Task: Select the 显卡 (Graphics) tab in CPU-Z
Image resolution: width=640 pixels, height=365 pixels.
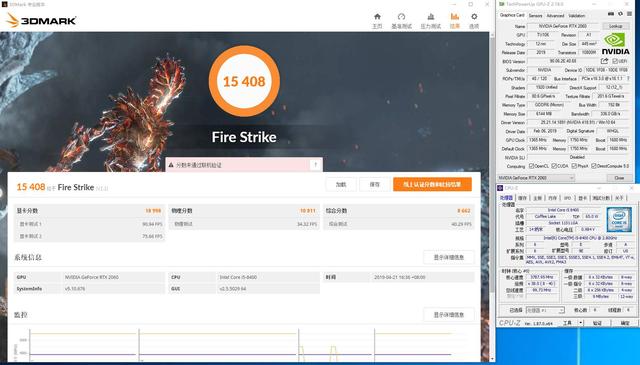Action: point(582,198)
